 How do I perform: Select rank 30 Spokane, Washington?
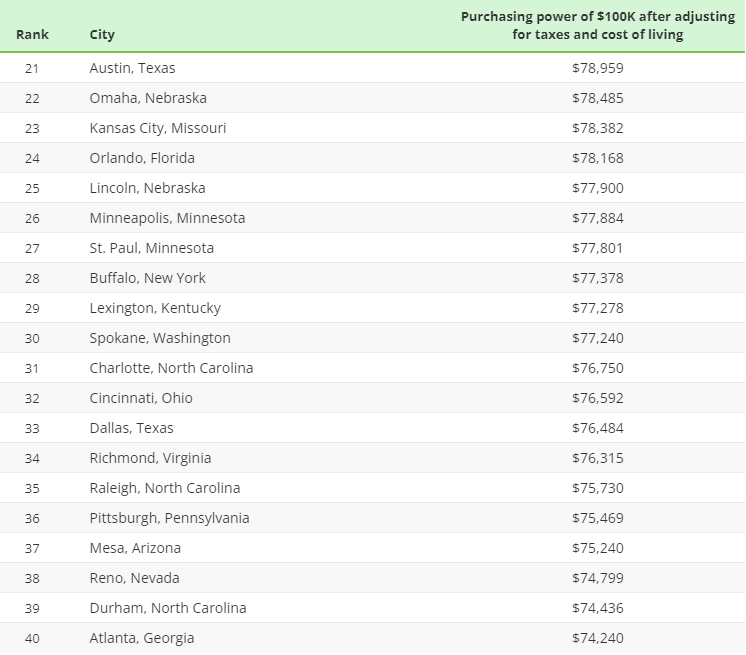coord(373,338)
